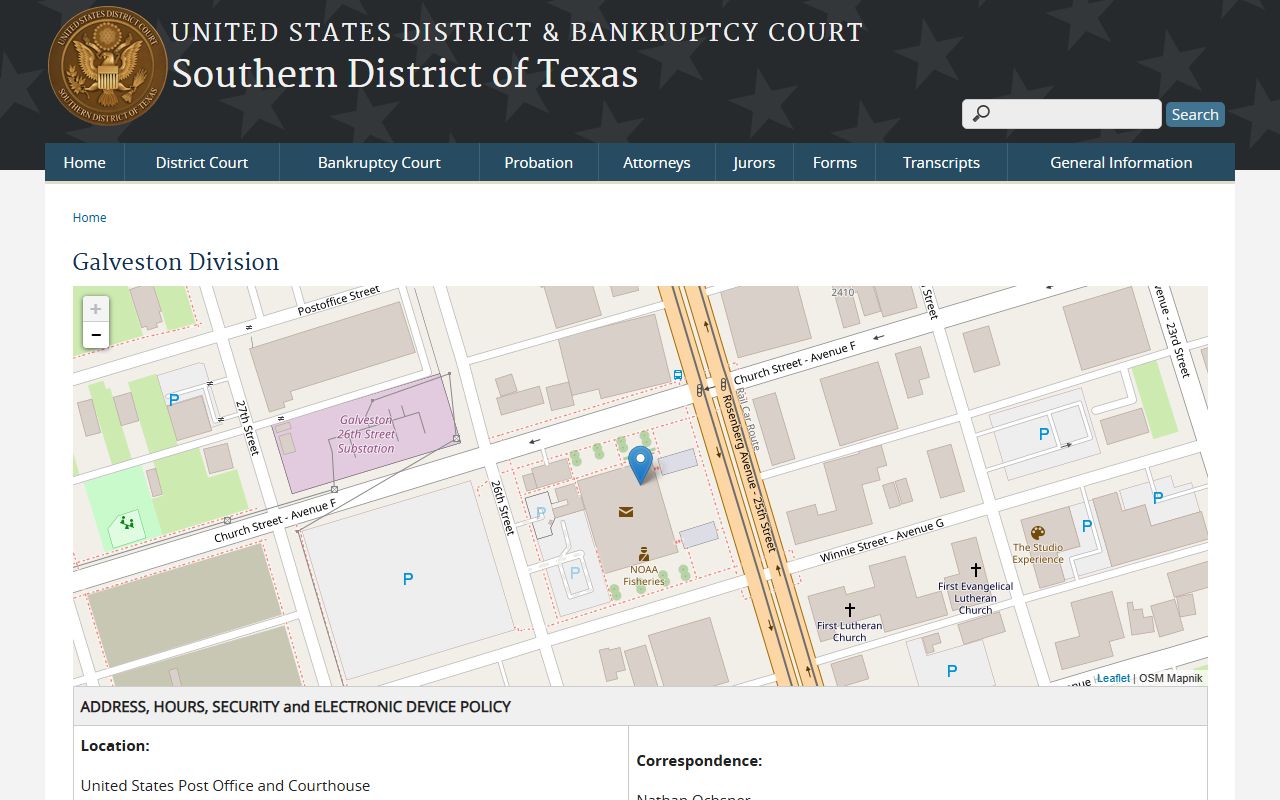Click the green playground icon on the map
1280x800 pixels.
click(x=127, y=522)
